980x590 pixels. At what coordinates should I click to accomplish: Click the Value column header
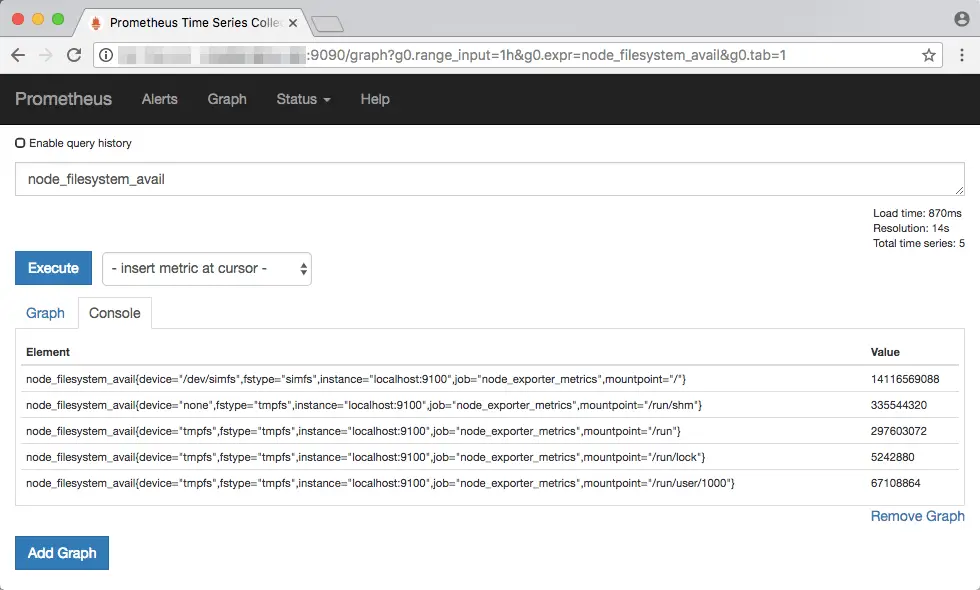(885, 352)
